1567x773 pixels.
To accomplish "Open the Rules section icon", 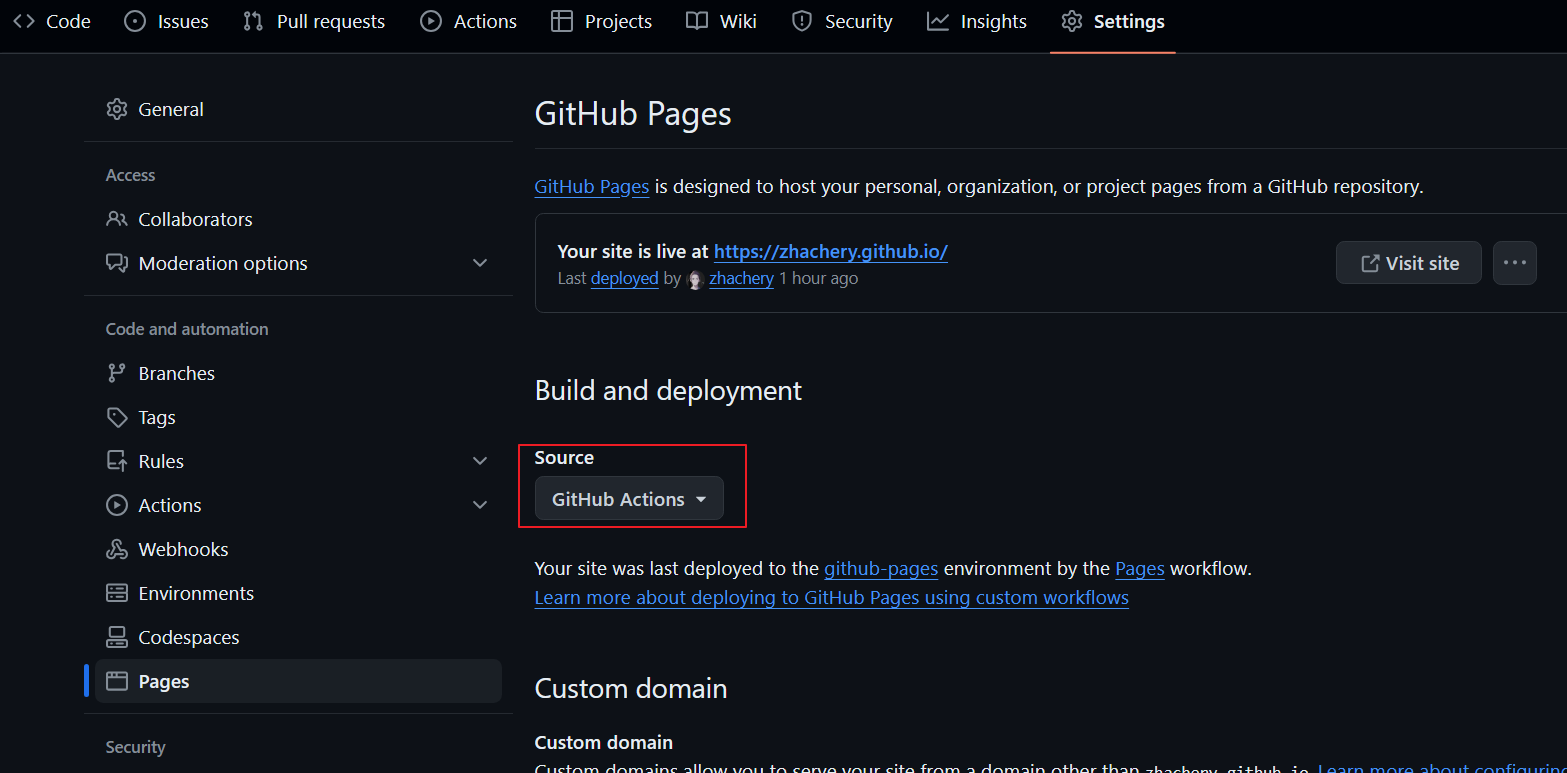I will point(118,460).
